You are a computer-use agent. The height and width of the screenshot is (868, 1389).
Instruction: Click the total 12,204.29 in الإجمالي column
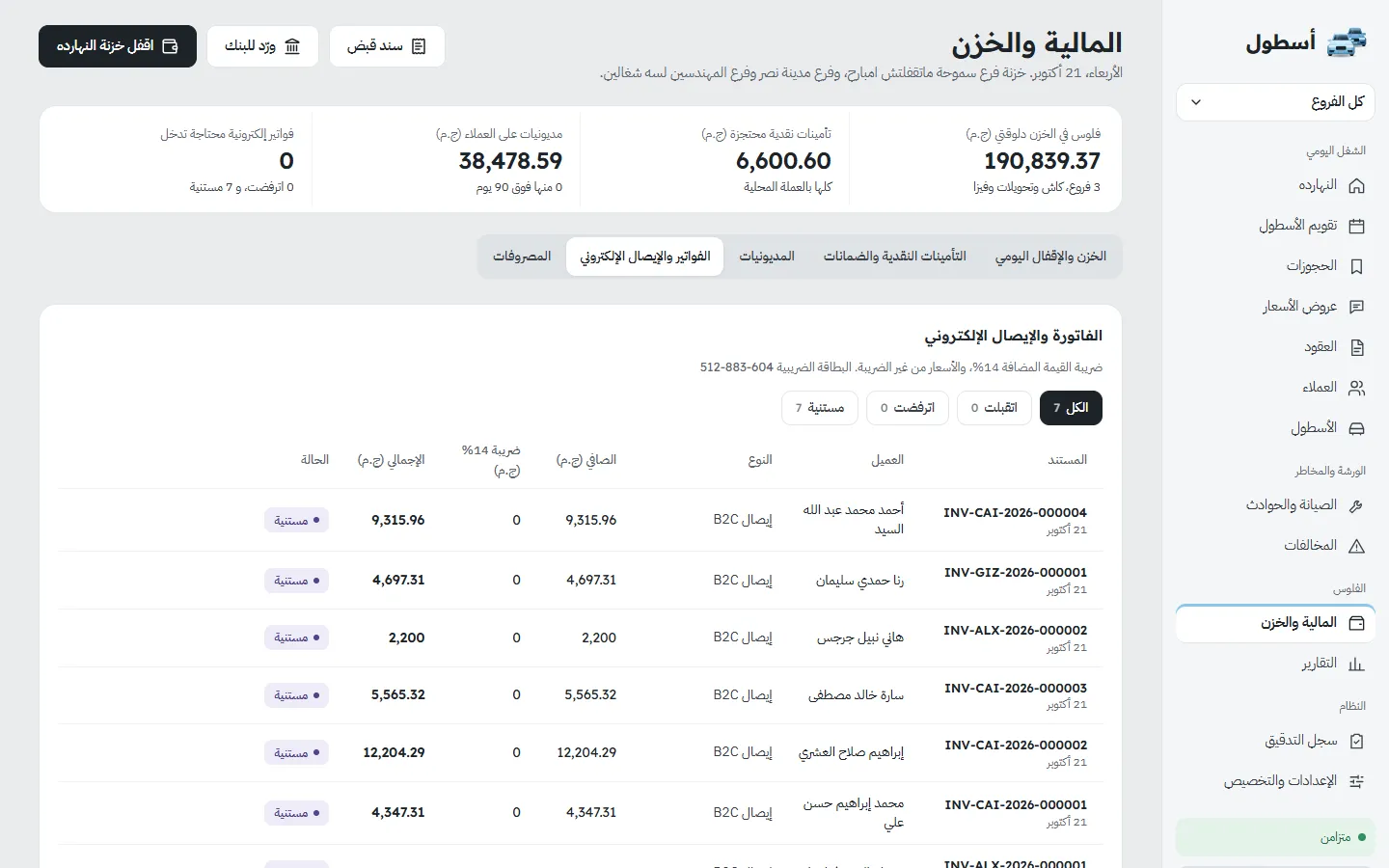pyautogui.click(x=394, y=753)
